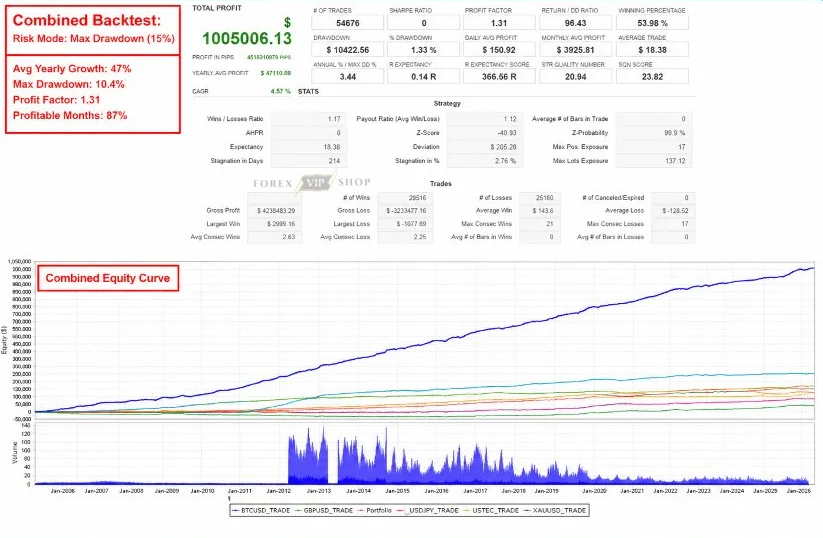Select the Monthly Avg Profit value $ 3925.81
This screenshot has width=823, height=538.
click(x=575, y=50)
